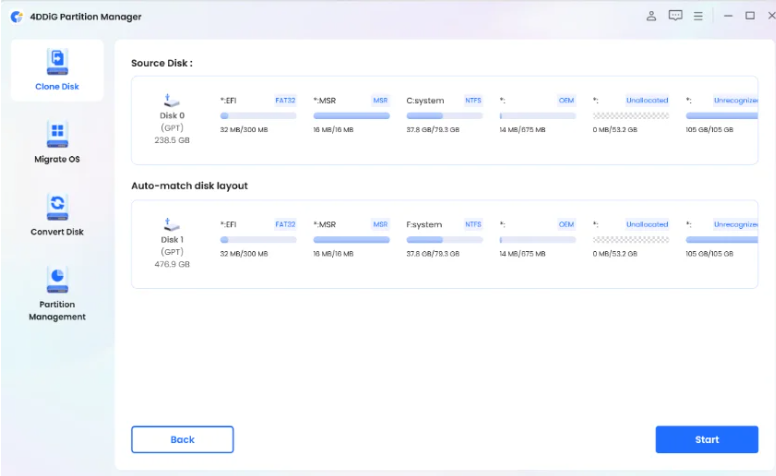Maximize the Partition Manager window
Image resolution: width=776 pixels, height=476 pixels.
pyautogui.click(x=750, y=16)
